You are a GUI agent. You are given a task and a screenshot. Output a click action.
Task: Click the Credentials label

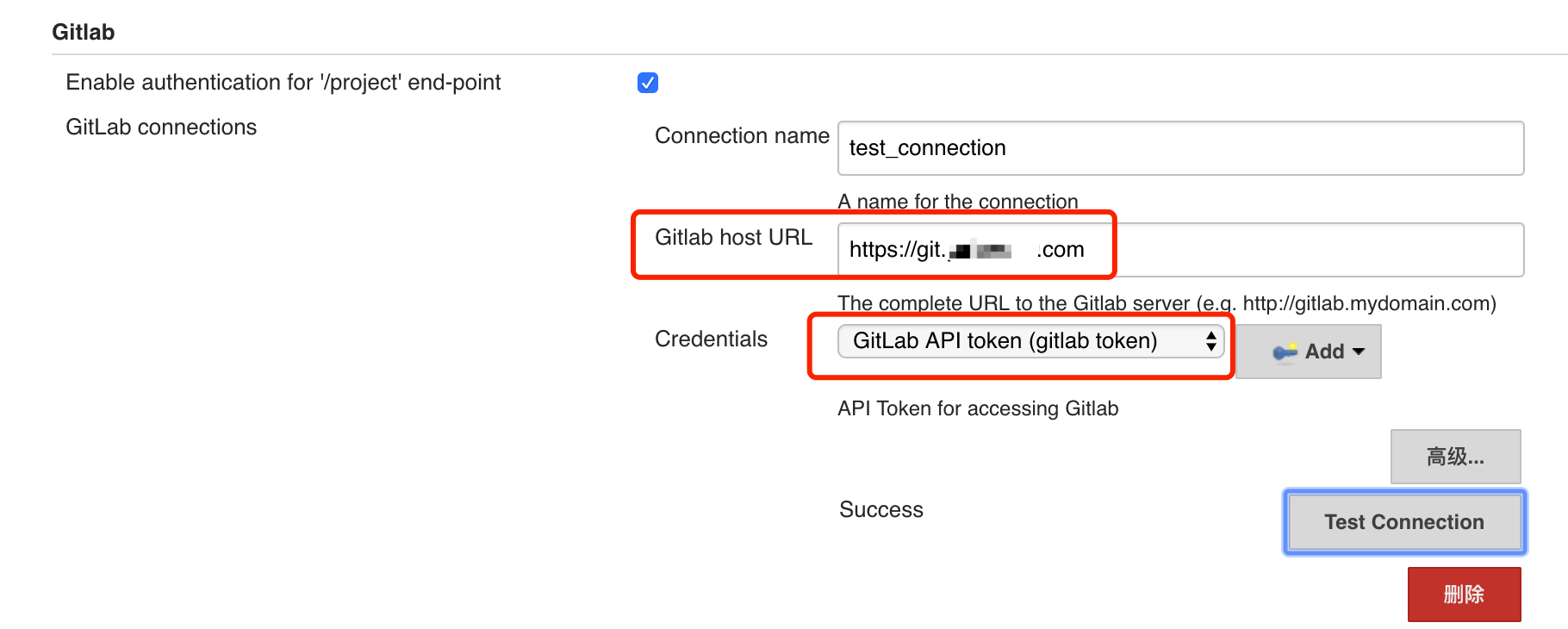tap(711, 339)
